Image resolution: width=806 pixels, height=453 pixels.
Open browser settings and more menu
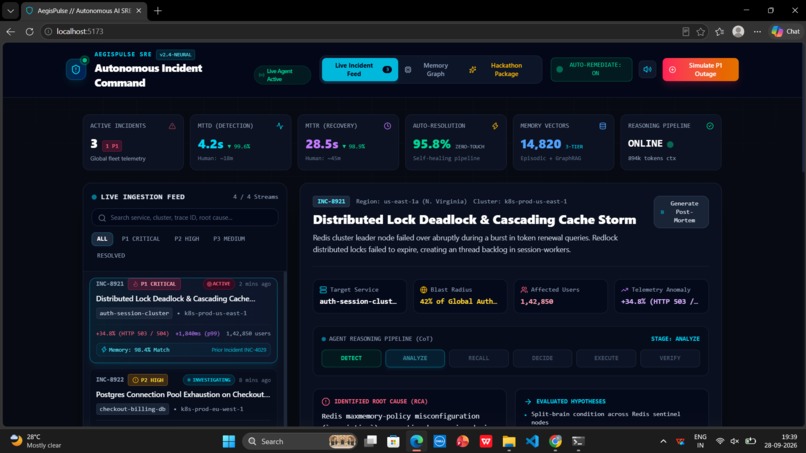(x=757, y=31)
